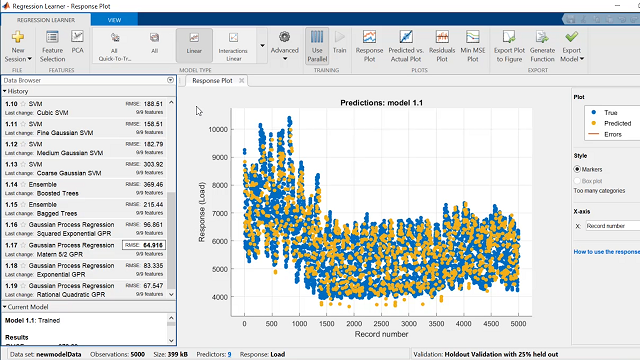Open the Data Browser panel menu
This screenshot has width=640, height=360.
[170, 80]
